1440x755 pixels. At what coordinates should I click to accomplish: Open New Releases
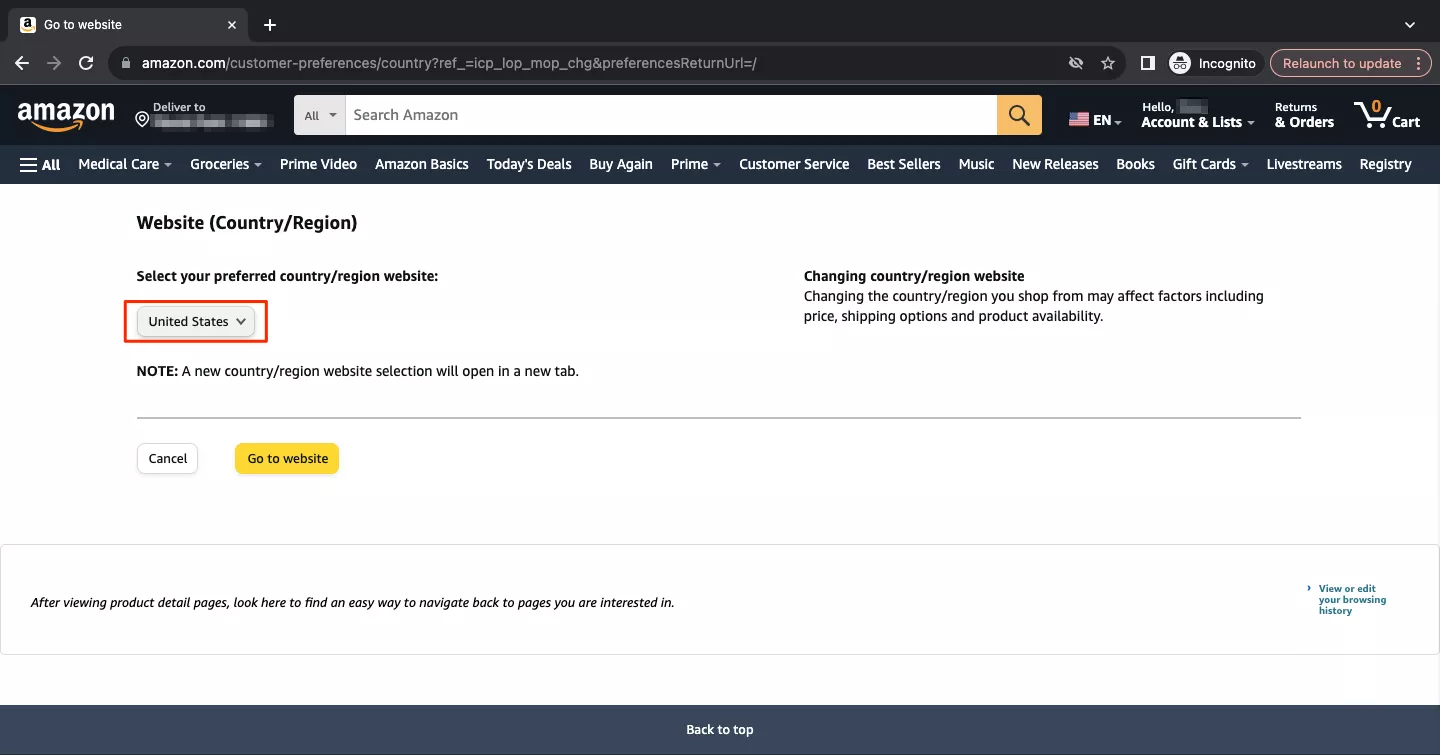point(1055,164)
